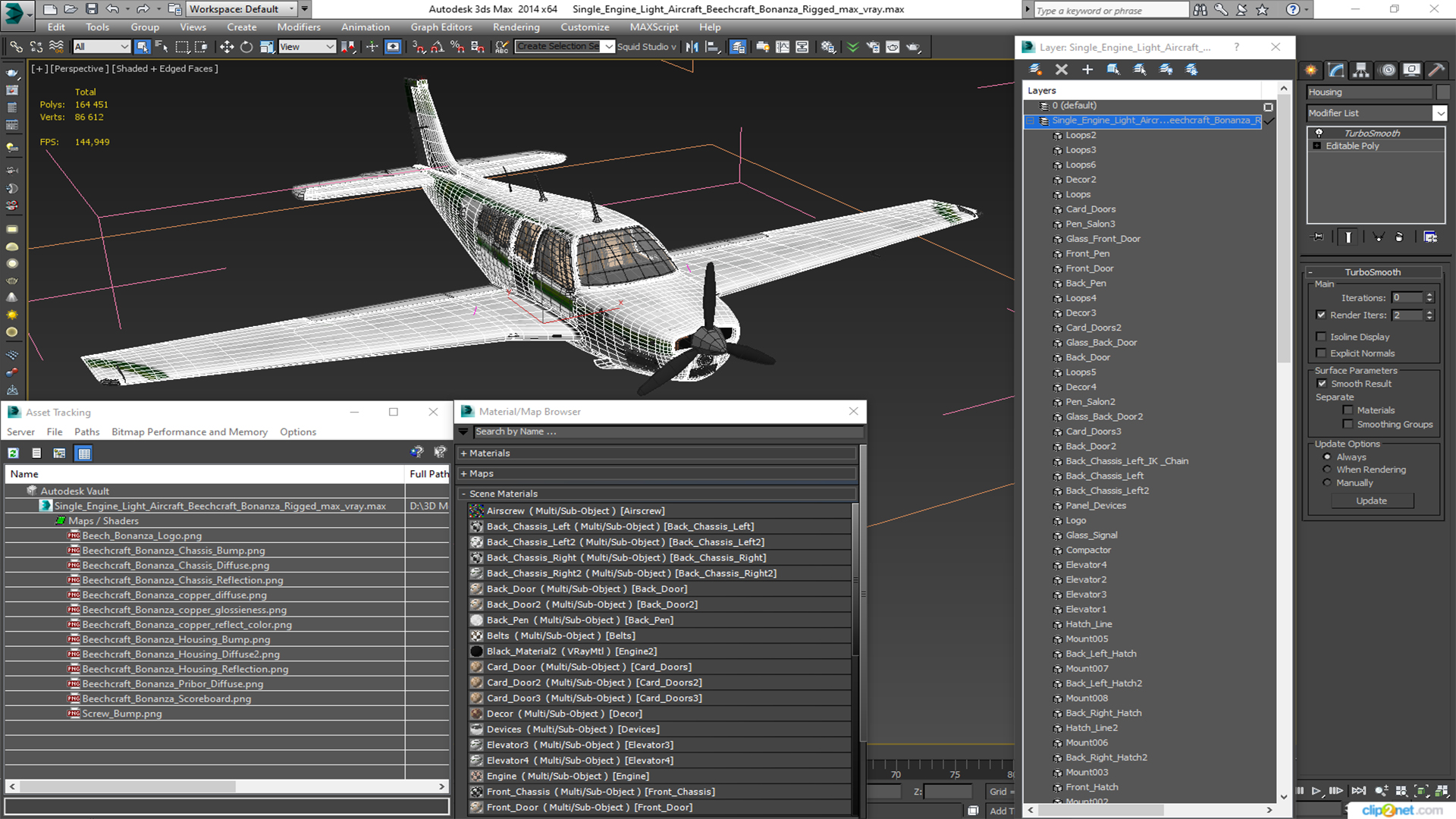Toggle TurboSmooth modifier lightbulb icon
Image resolution: width=1456 pixels, height=819 pixels.
(1319, 133)
